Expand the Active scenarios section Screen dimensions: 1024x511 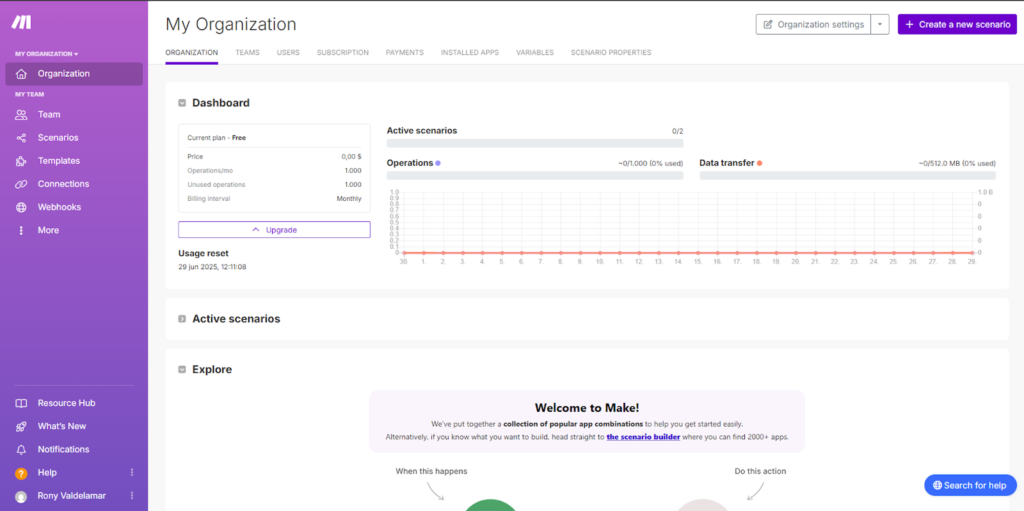pos(182,319)
